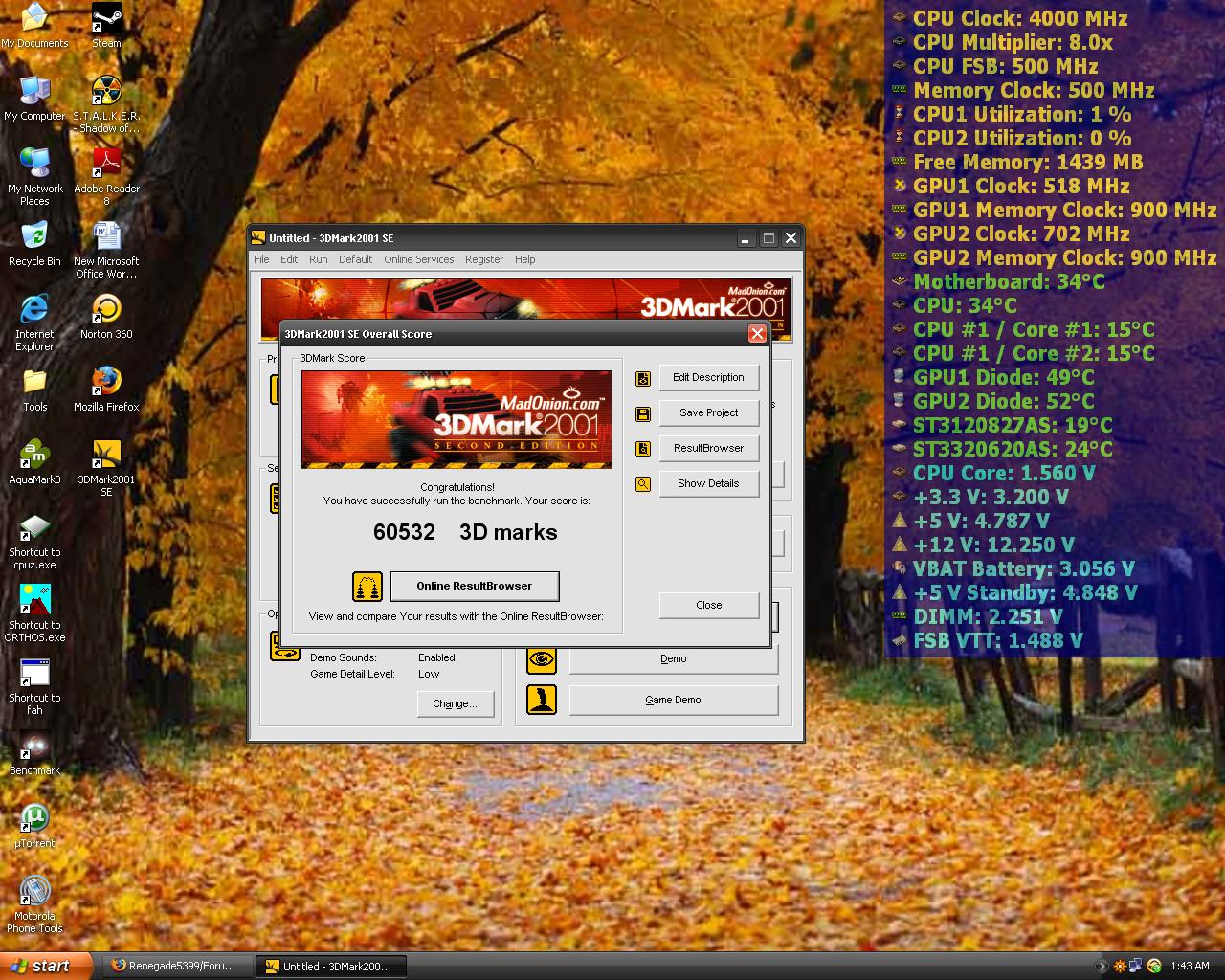
Task: Select Untitled - 3DMark200... taskbar item
Action: pyautogui.click(x=331, y=966)
